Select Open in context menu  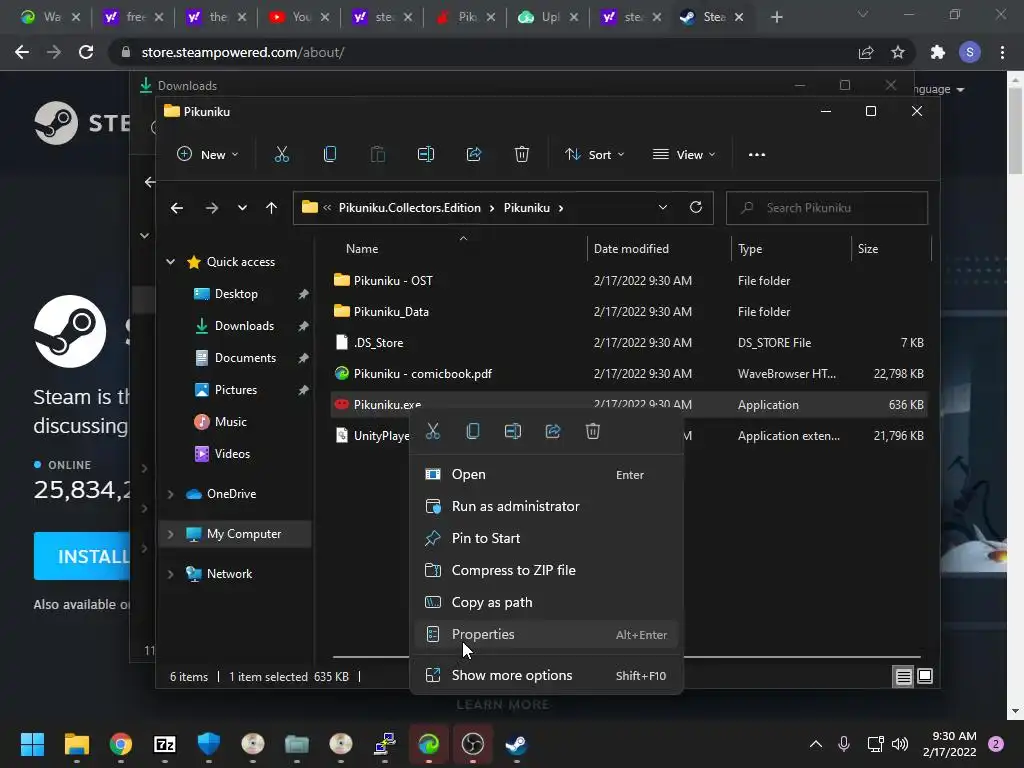click(547, 475)
